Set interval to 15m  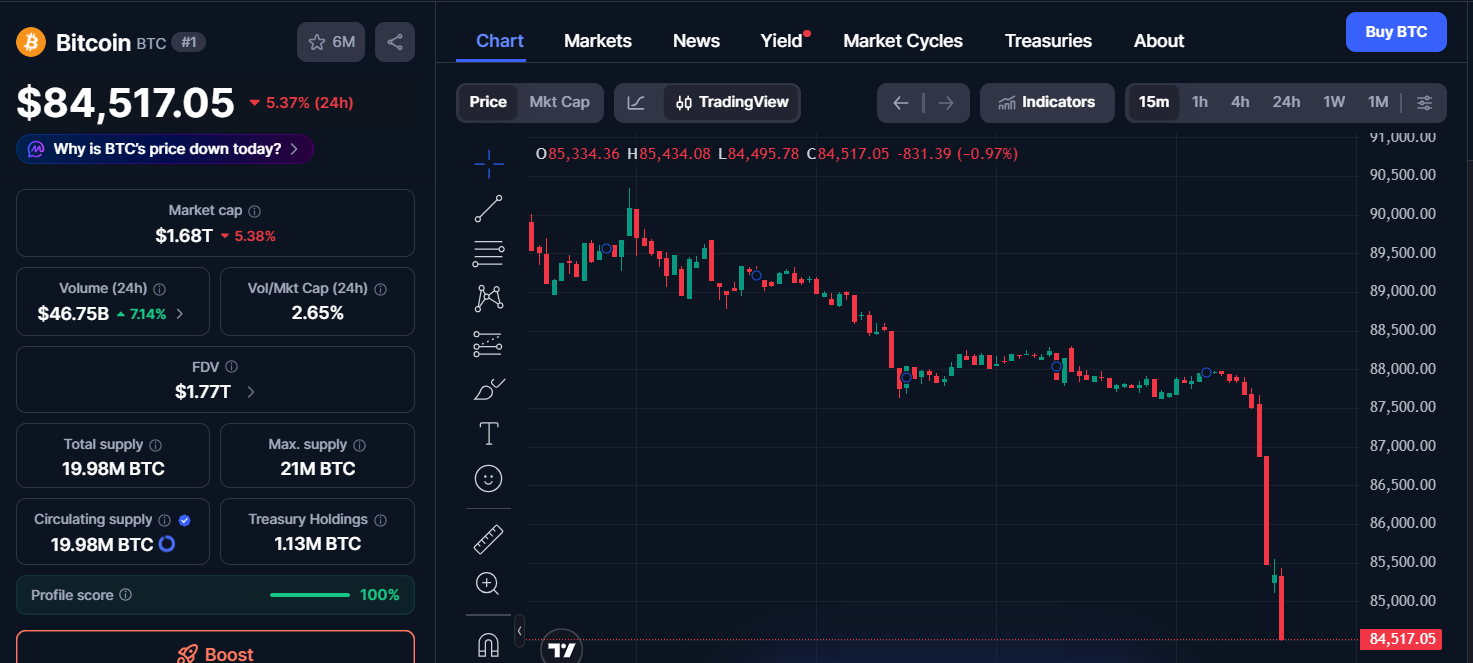(1154, 102)
